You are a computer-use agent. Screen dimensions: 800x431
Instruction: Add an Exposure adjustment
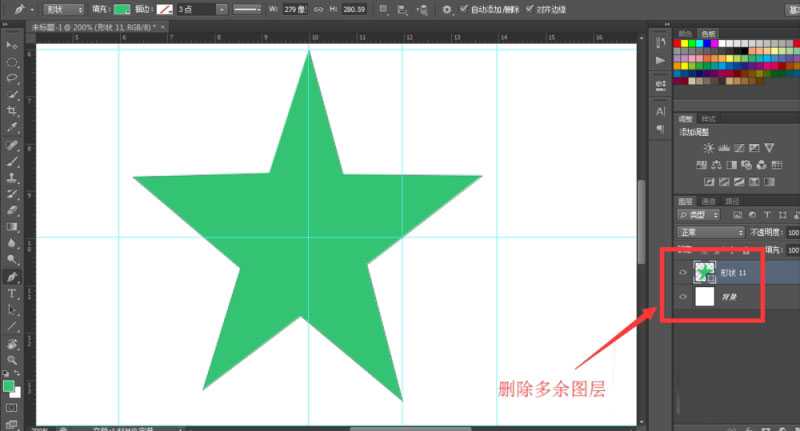[x=754, y=148]
